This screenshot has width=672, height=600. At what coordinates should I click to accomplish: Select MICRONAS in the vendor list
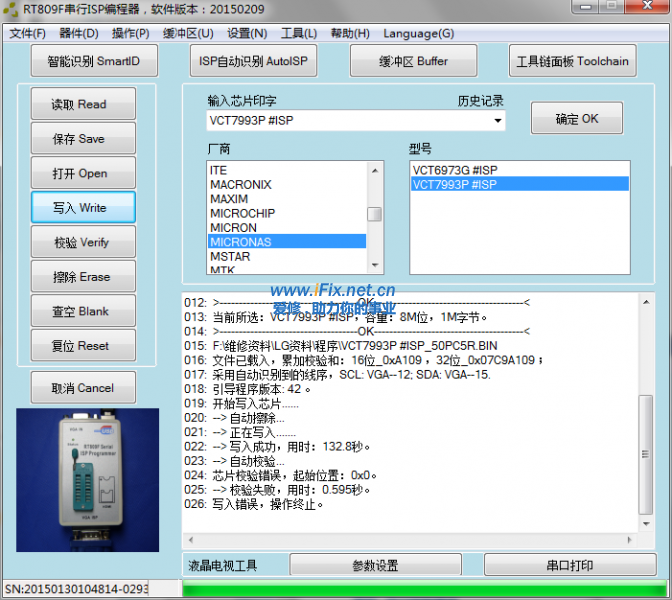tap(287, 242)
